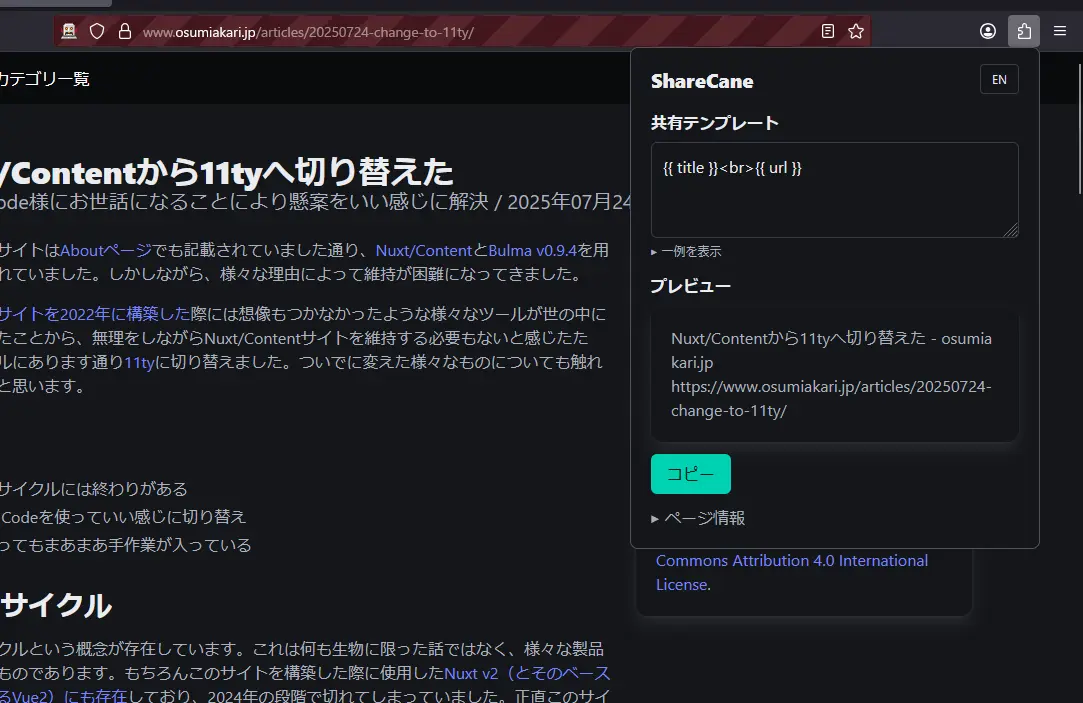This screenshot has width=1083, height=703.
Task: Switch ShareCane language with the EN button
Action: pos(999,79)
